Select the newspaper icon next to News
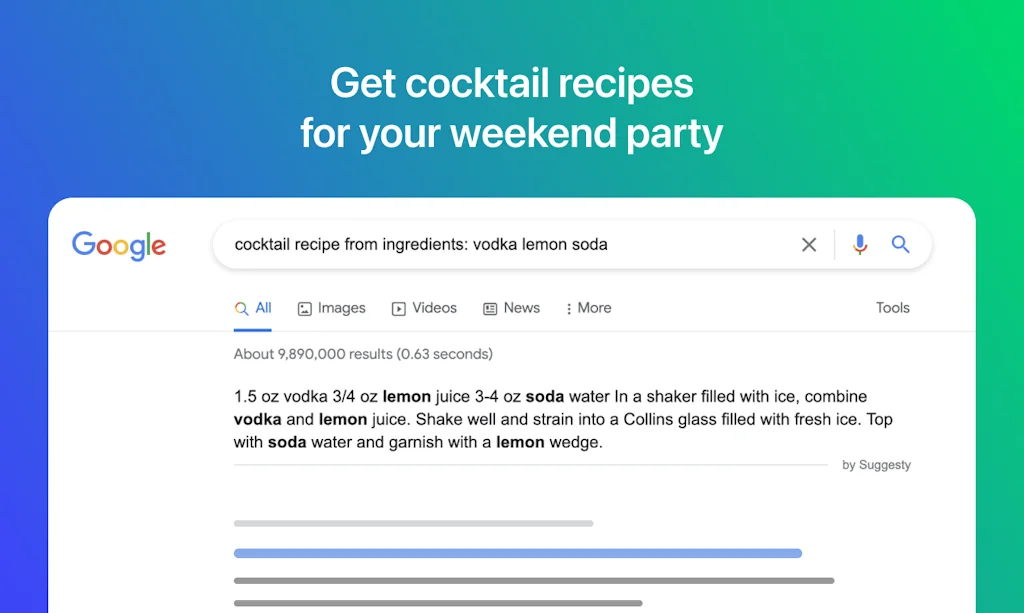Image resolution: width=1024 pixels, height=613 pixels. pyautogui.click(x=489, y=308)
